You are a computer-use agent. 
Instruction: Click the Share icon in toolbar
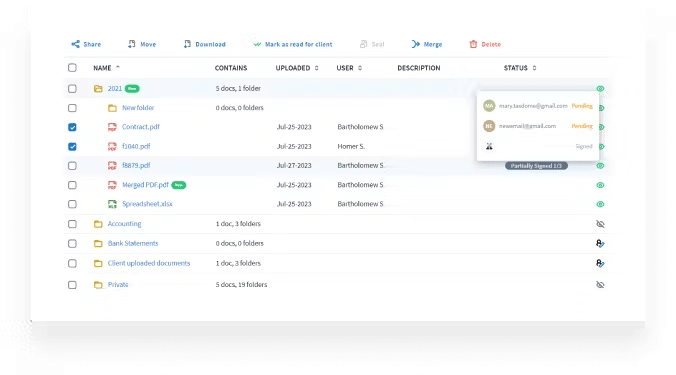[75, 44]
